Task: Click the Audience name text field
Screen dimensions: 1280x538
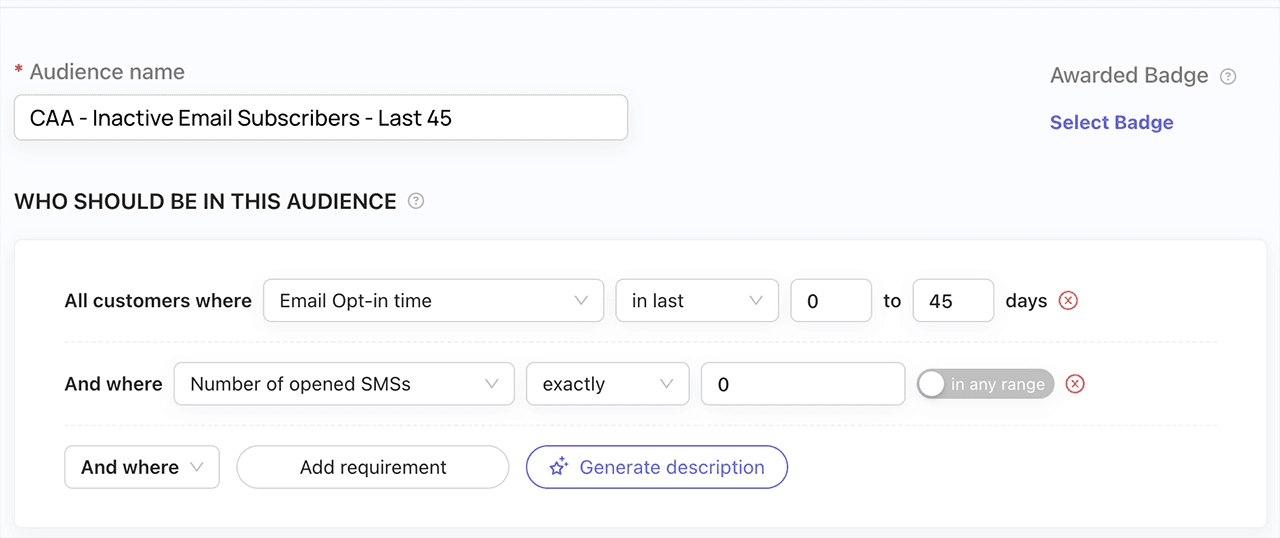Action: [320, 118]
